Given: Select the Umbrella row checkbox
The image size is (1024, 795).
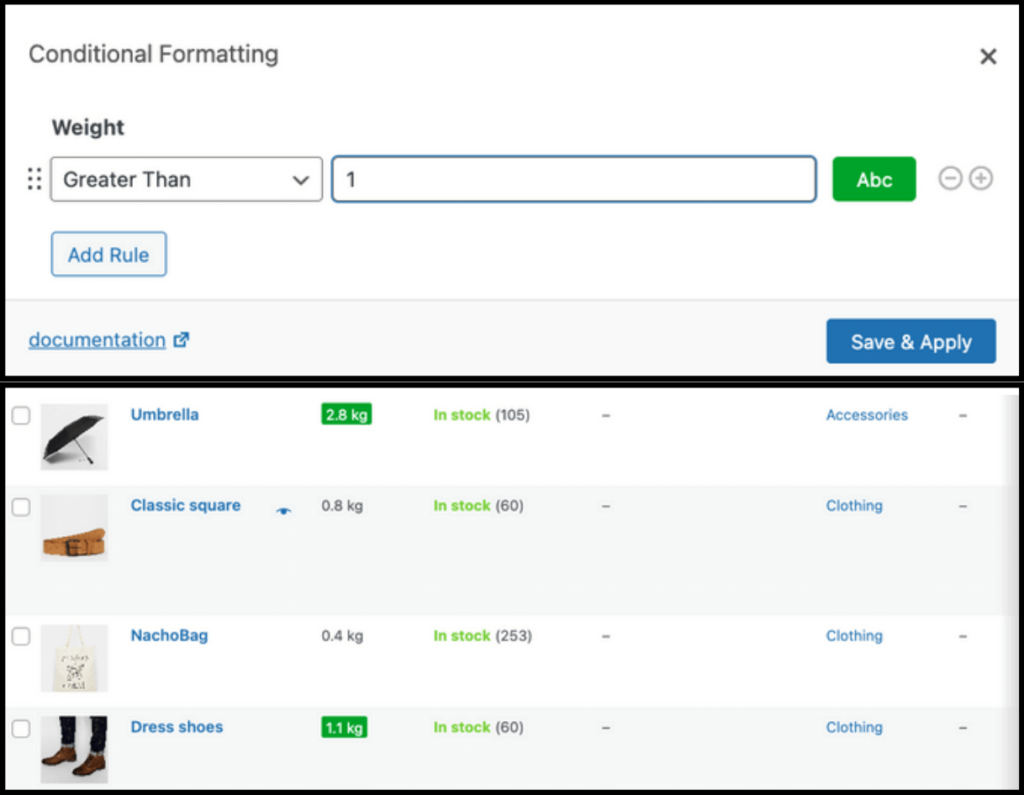Looking at the screenshot, I should click(x=21, y=416).
